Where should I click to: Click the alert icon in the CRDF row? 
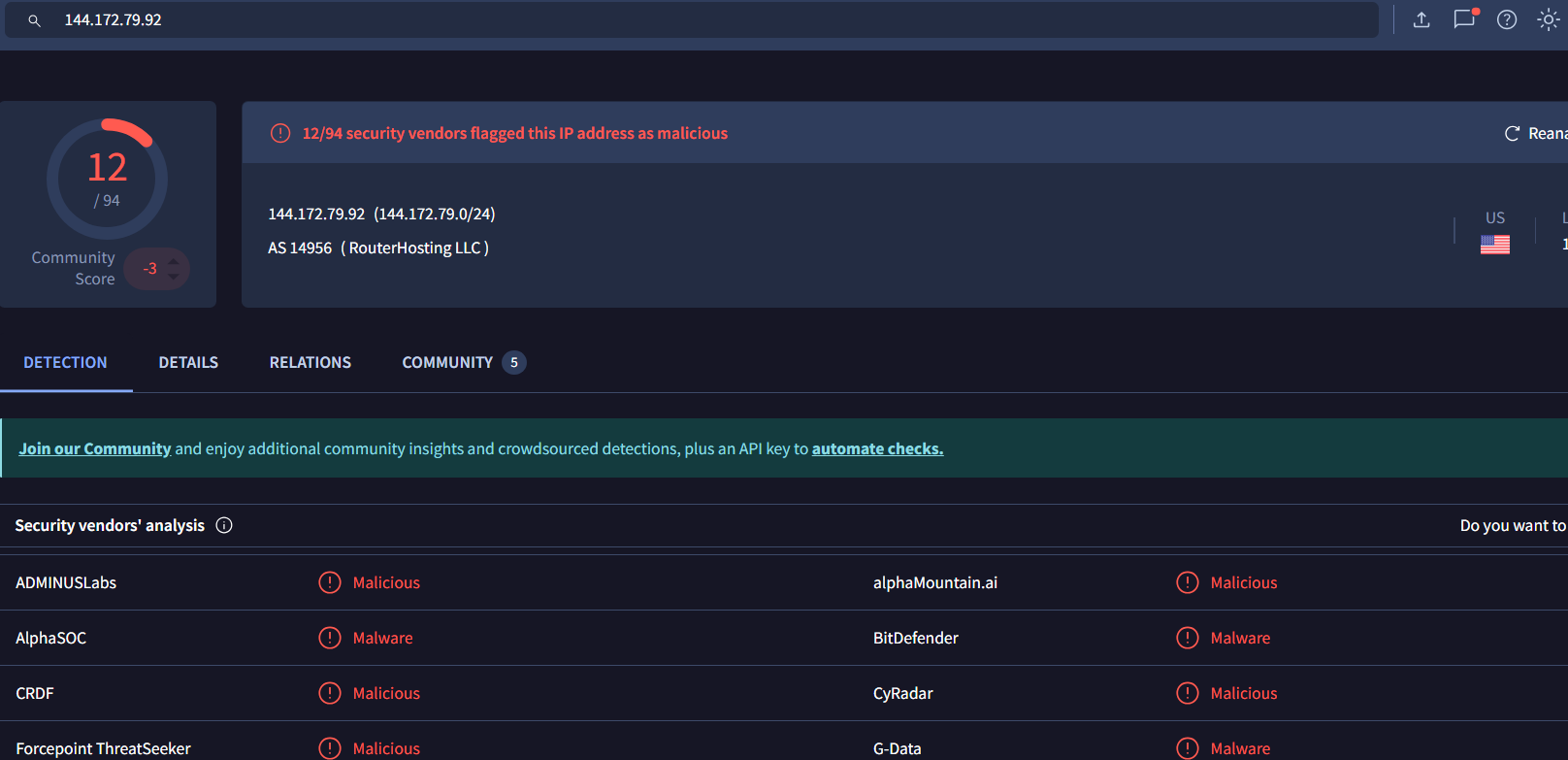330,693
